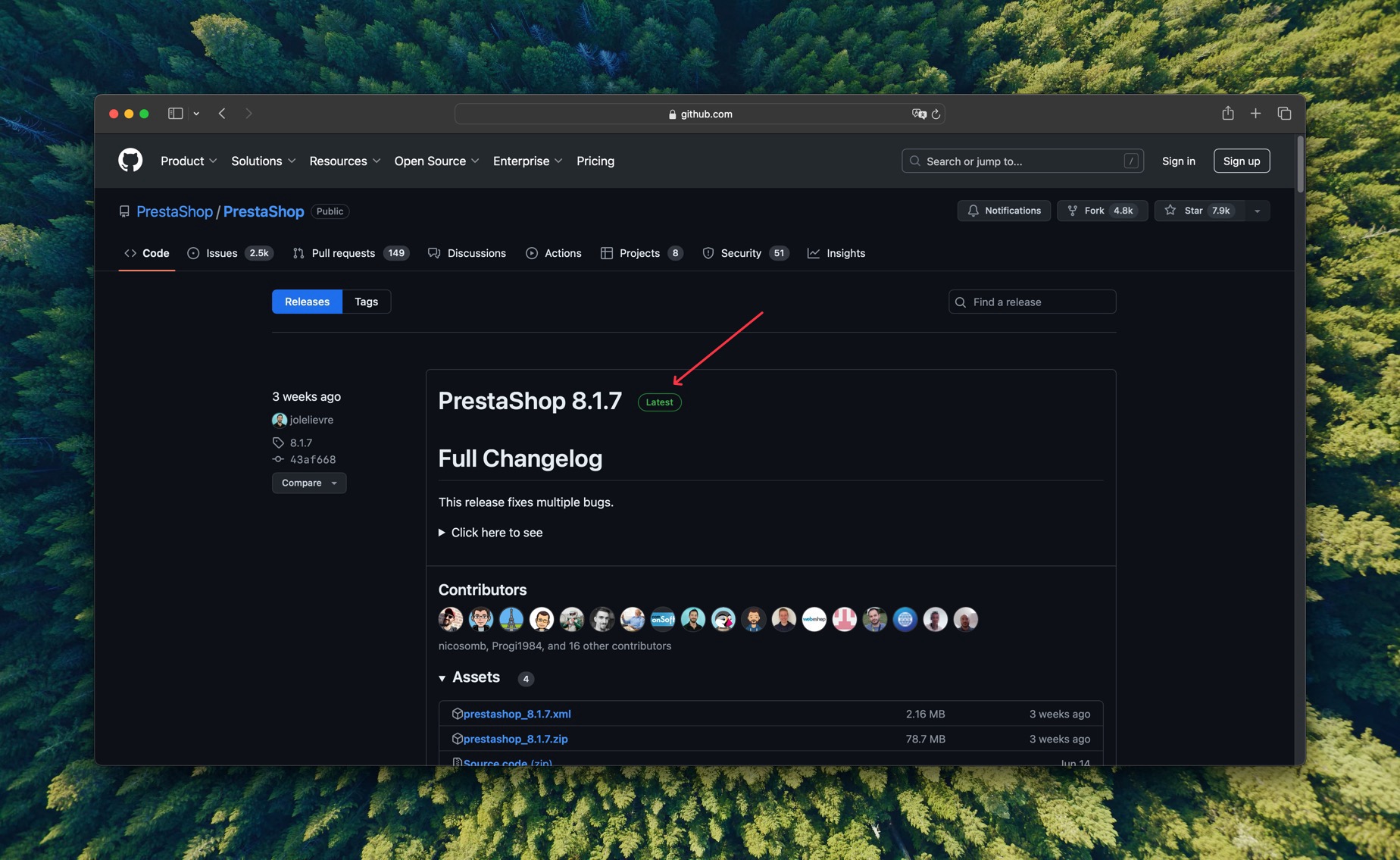Screen dimensions: 1400x860
Task: Download prestashop_8.1.7.xml
Action: [517, 714]
